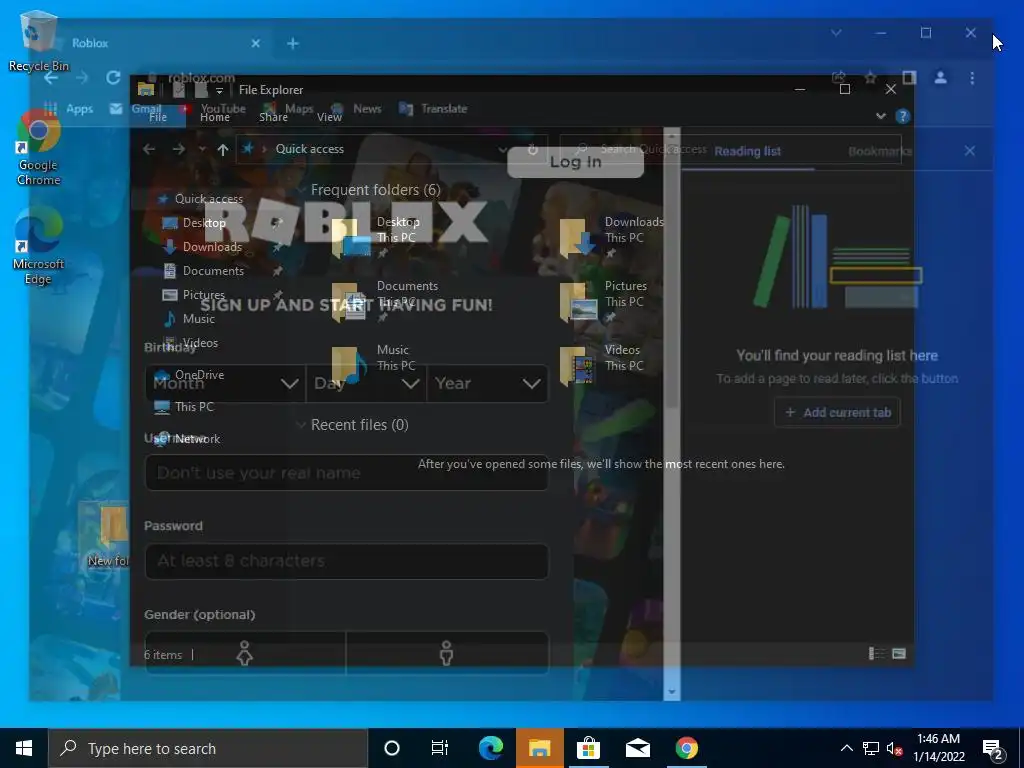
Task: Expand the File Explorer ribbon chevron
Action: 881,116
